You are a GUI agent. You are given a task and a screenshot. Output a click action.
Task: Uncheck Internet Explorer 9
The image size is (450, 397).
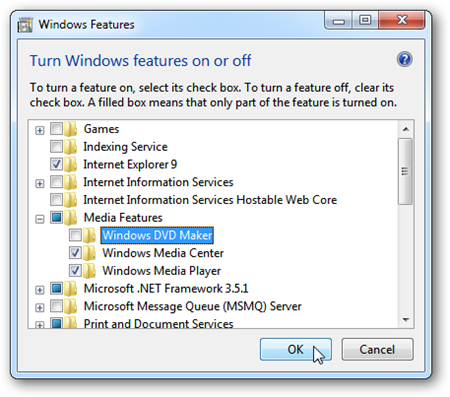click(56, 164)
